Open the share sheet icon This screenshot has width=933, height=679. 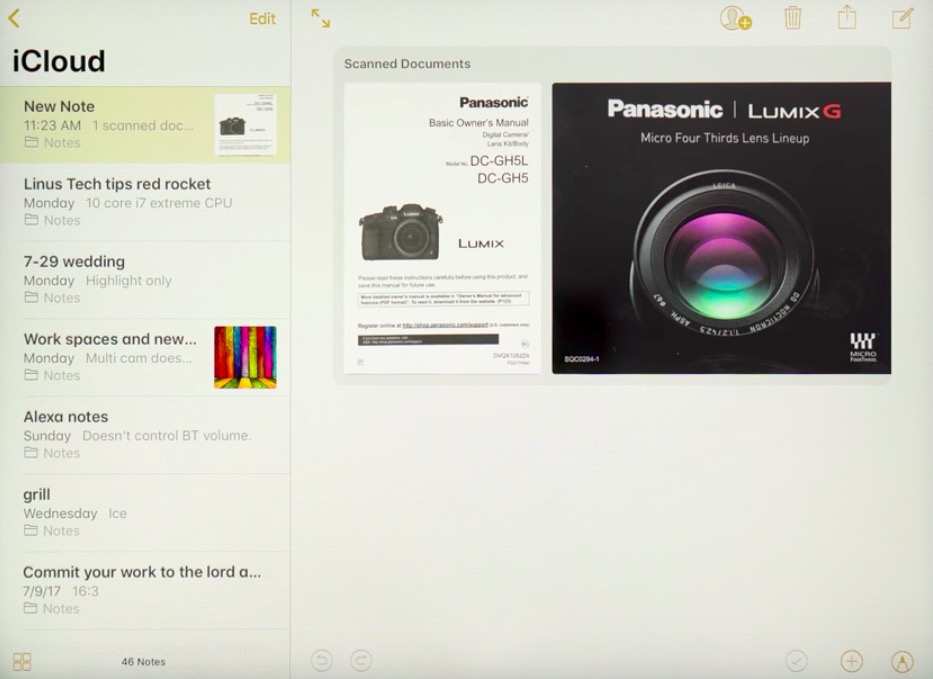[x=847, y=17]
